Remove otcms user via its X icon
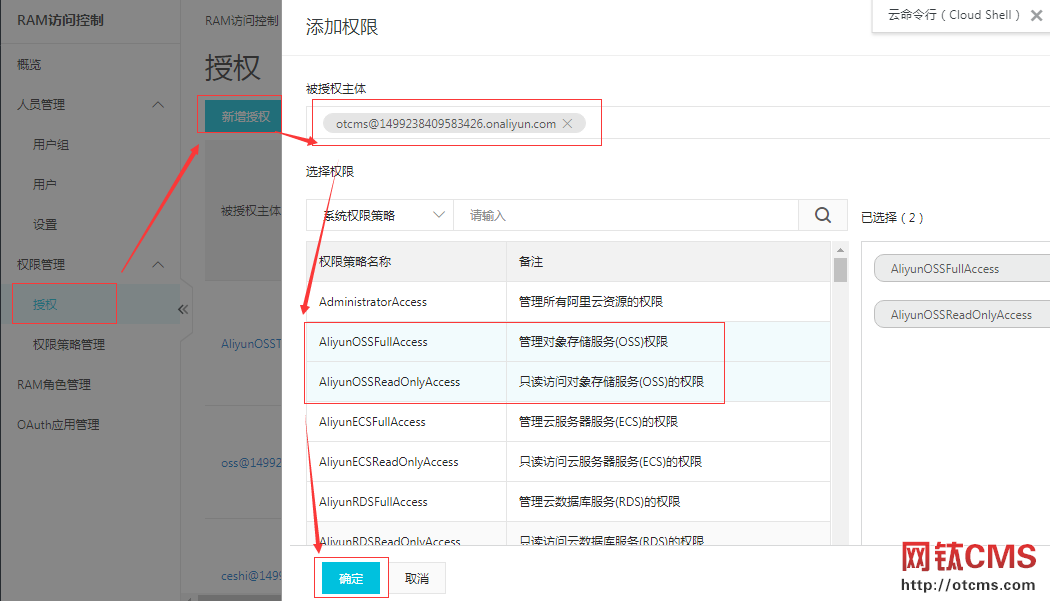This screenshot has width=1050, height=601. (x=567, y=123)
